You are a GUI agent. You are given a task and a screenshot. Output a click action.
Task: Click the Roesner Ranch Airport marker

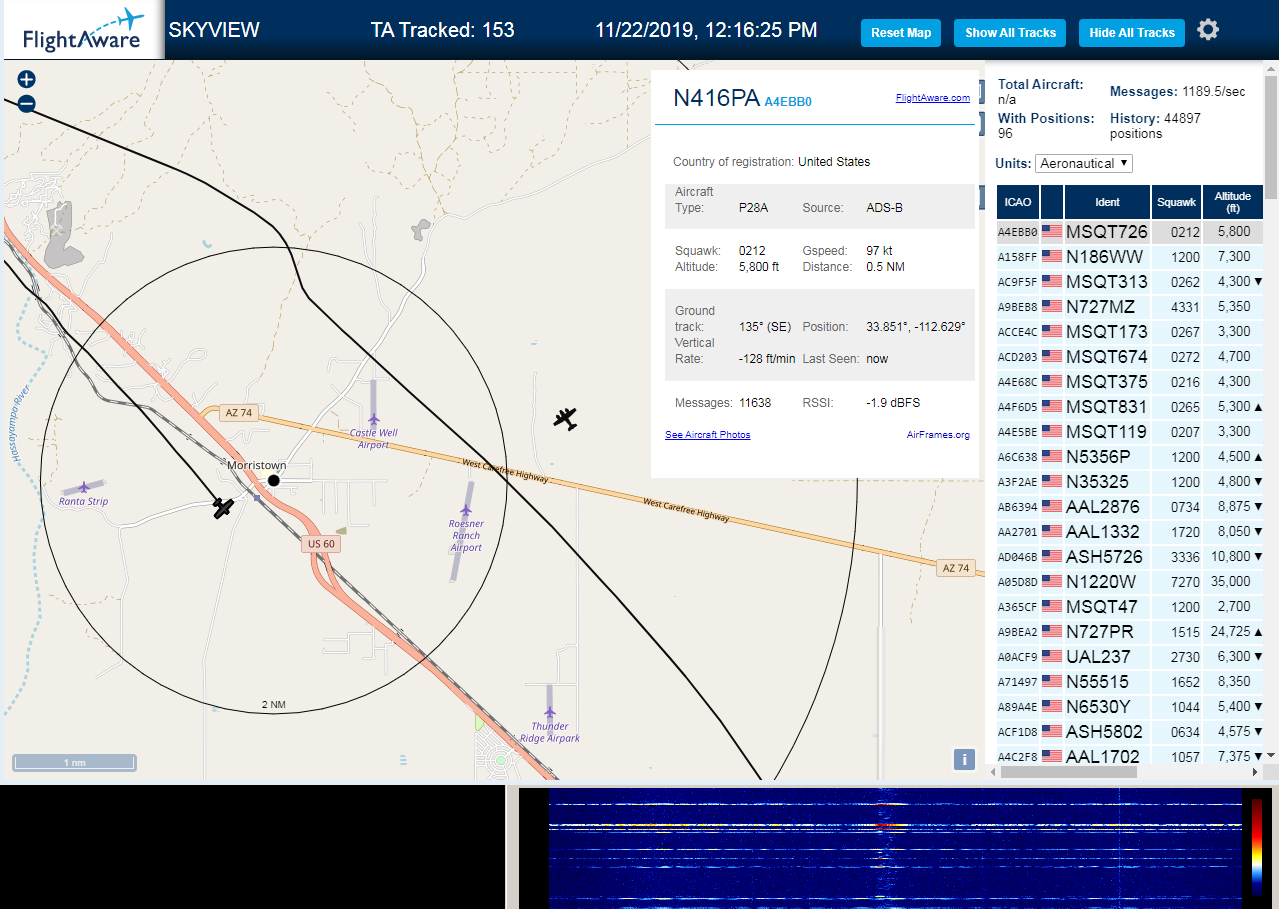tap(466, 511)
